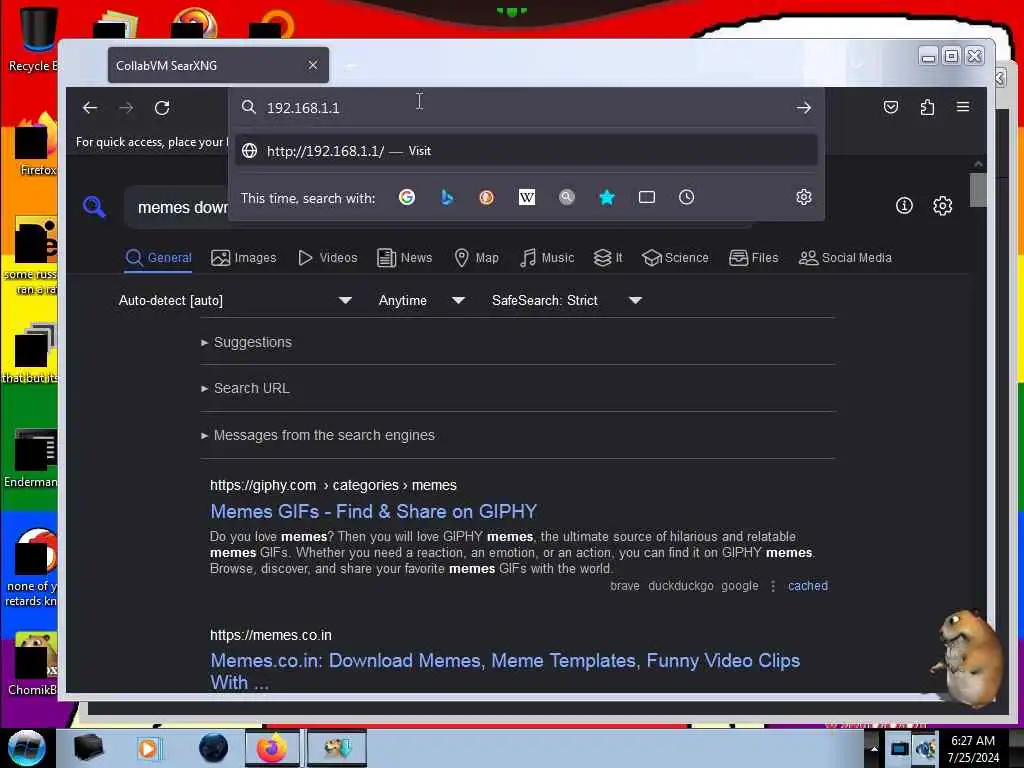Viewport: 1024px width, 768px height.
Task: Open the SafeSearch: Strict dropdown
Action: point(567,300)
